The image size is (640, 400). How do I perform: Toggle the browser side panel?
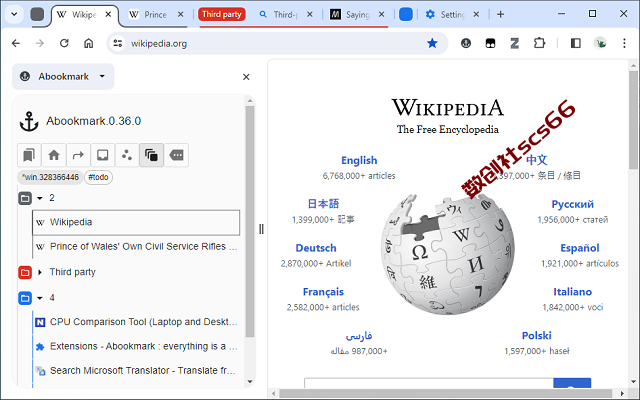click(x=576, y=43)
